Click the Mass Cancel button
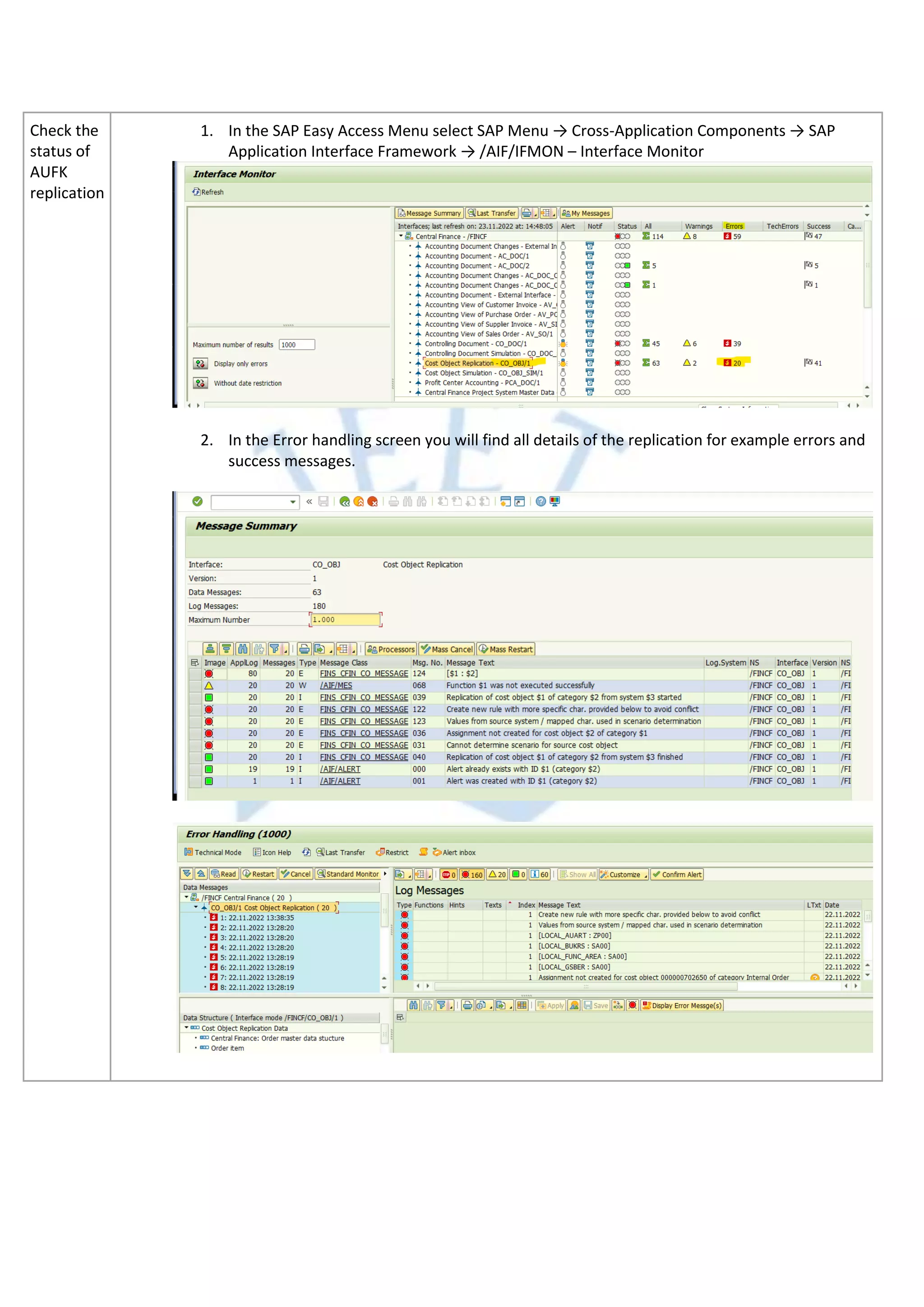 pyautogui.click(x=447, y=649)
